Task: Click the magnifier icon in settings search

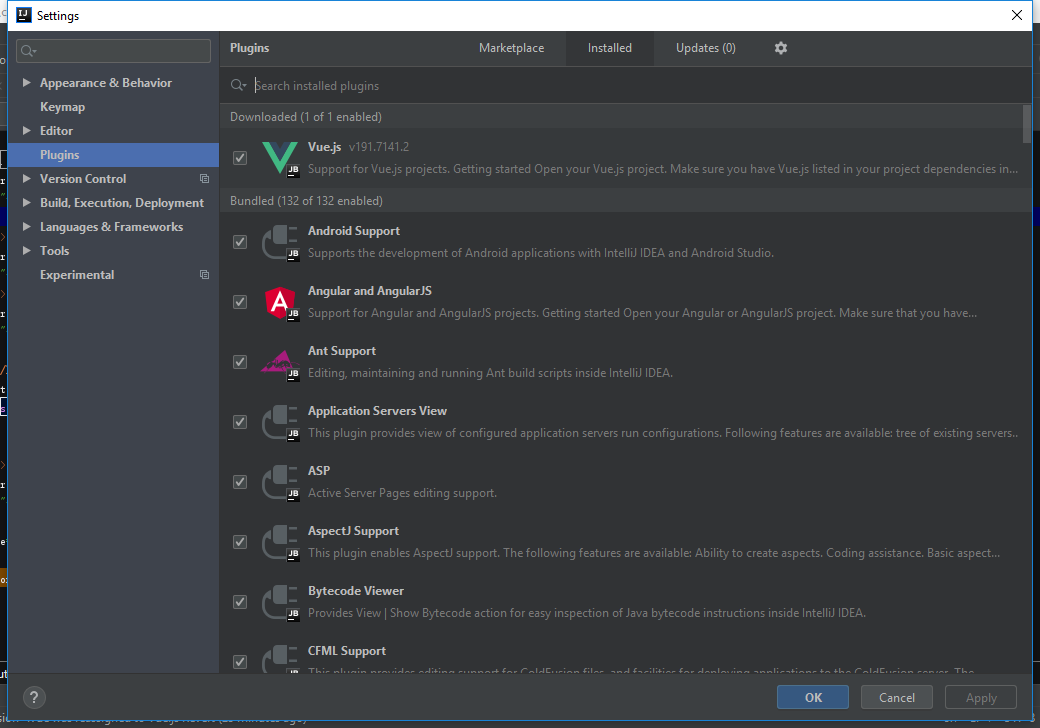Action: (29, 51)
